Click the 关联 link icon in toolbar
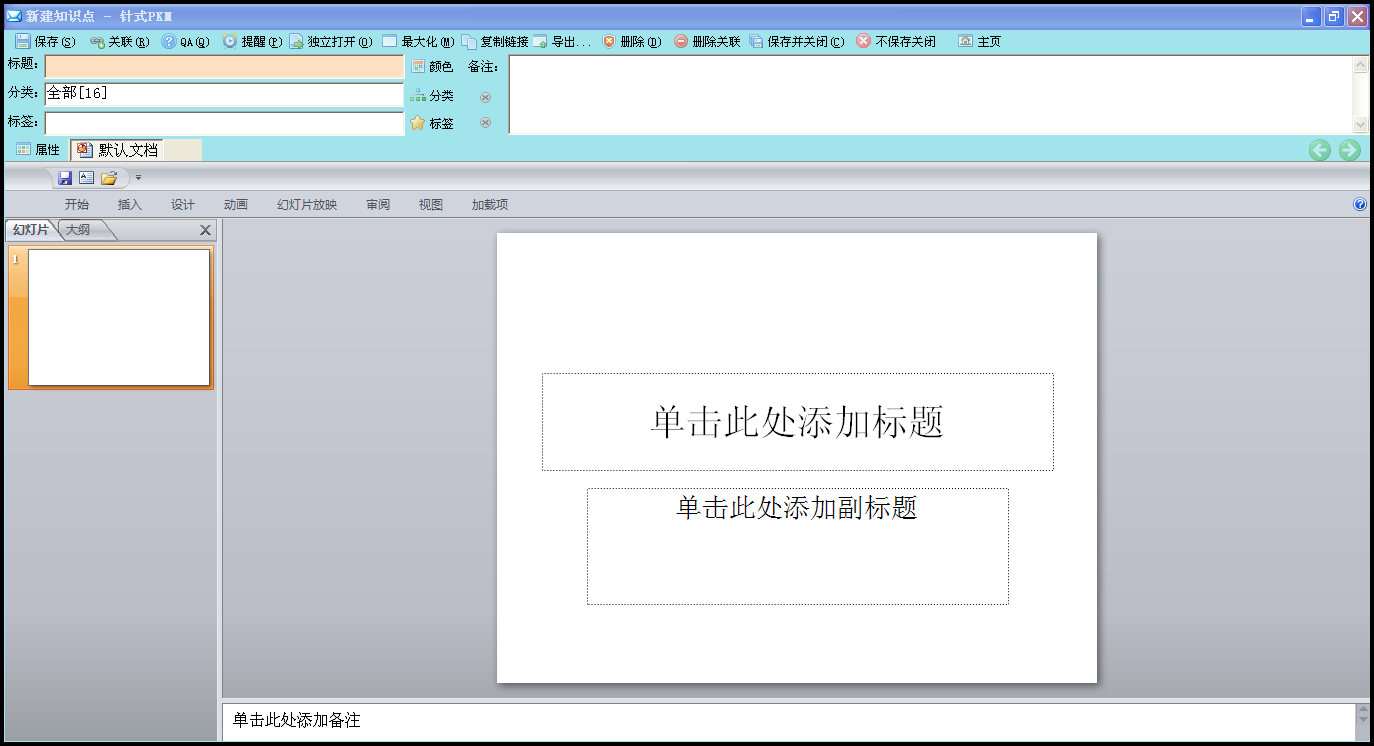Image resolution: width=1374 pixels, height=746 pixels. (x=97, y=42)
